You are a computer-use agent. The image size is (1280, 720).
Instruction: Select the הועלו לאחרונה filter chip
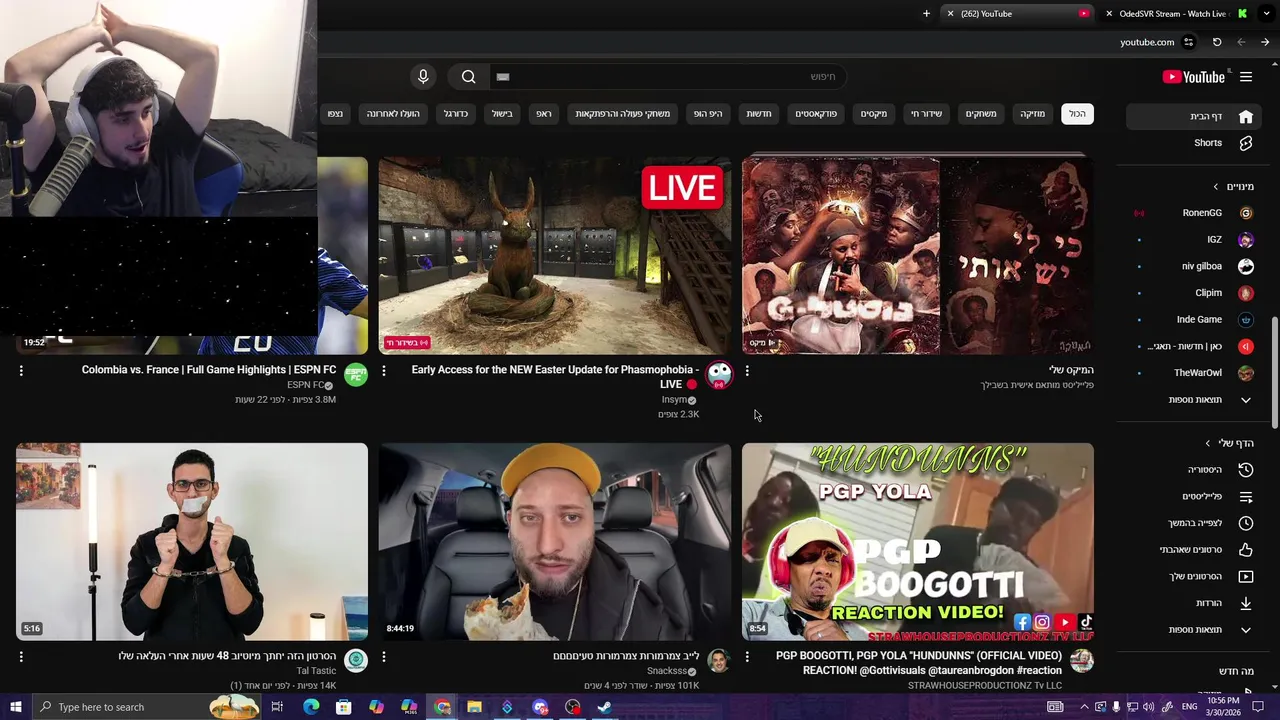point(393,114)
